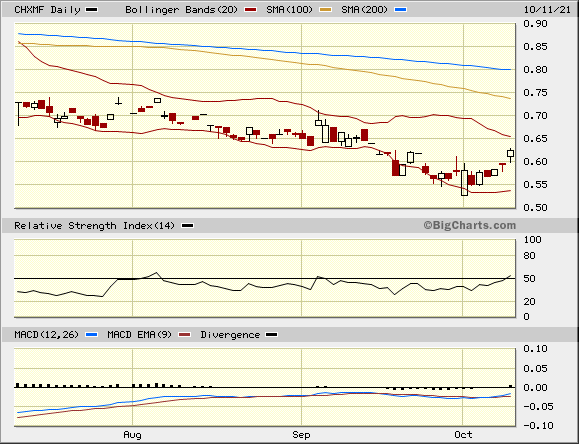Click the tan SMA(100) legend swatch
579x444 pixels.
pos(325,10)
